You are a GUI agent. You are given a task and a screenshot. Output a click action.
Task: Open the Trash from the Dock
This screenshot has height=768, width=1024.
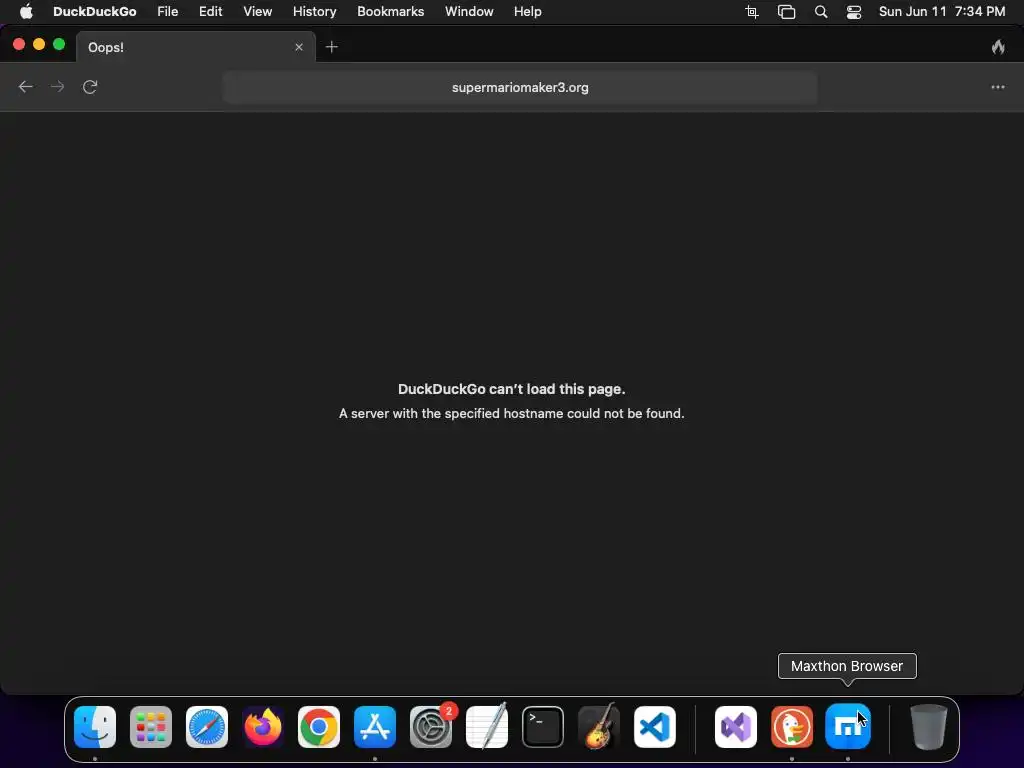click(928, 727)
